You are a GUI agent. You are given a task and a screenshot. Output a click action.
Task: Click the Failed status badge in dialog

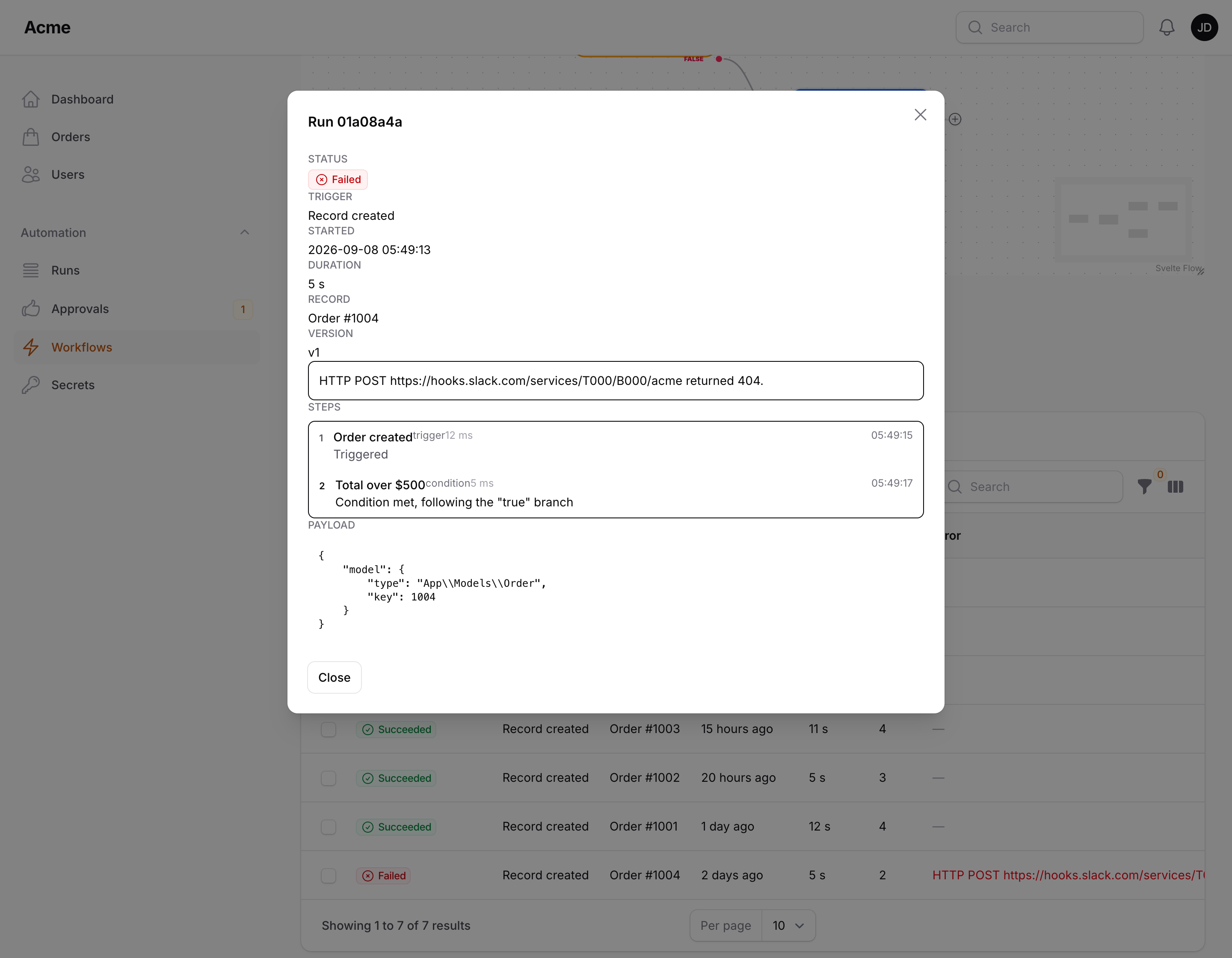(338, 179)
